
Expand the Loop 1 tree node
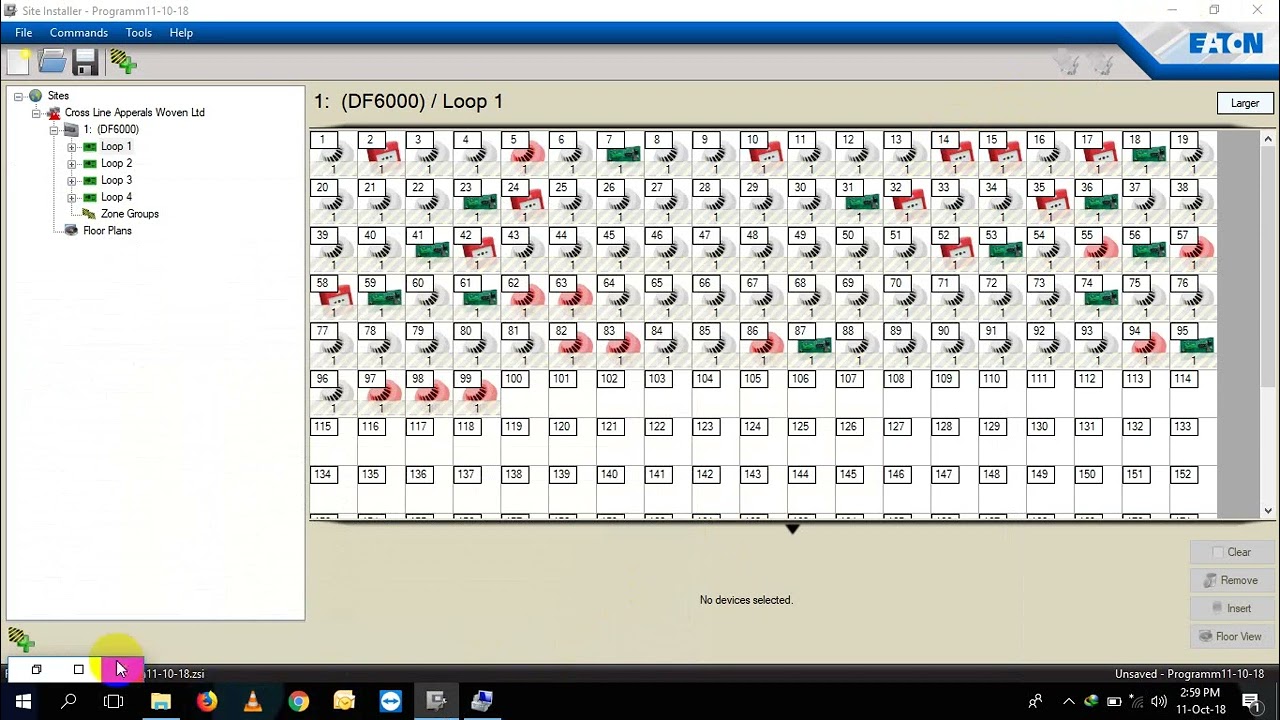click(71, 147)
